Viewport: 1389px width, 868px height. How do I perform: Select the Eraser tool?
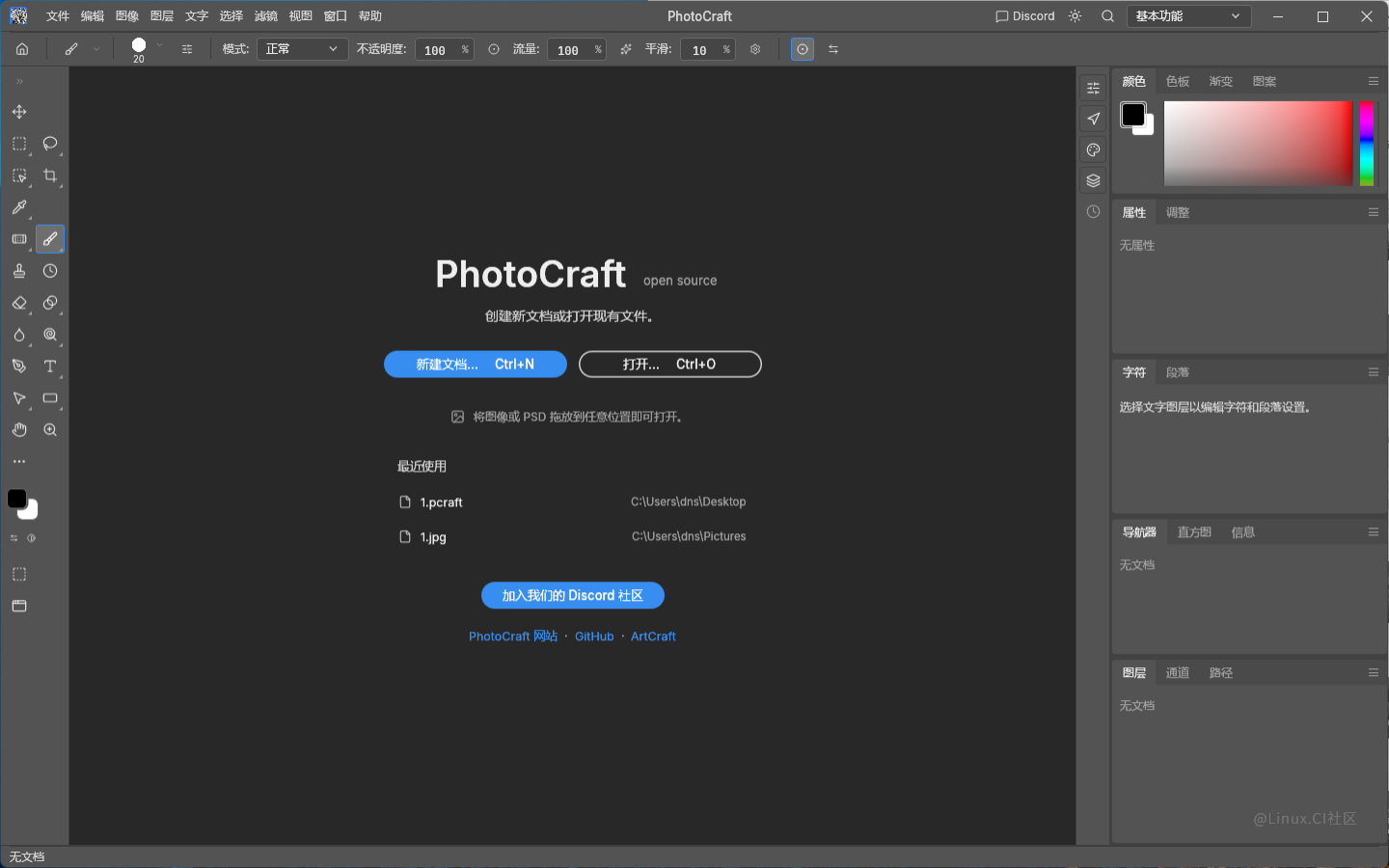pyautogui.click(x=19, y=303)
